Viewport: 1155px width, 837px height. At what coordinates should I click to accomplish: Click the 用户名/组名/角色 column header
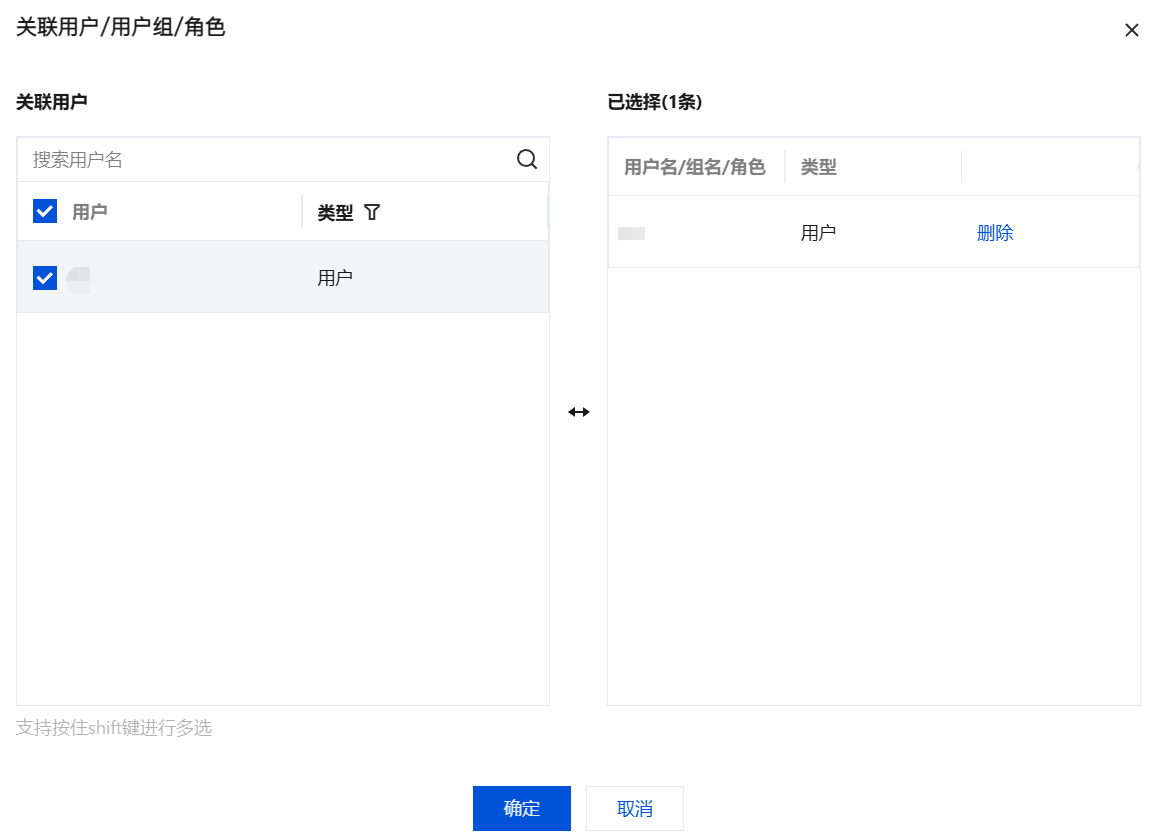pos(694,167)
